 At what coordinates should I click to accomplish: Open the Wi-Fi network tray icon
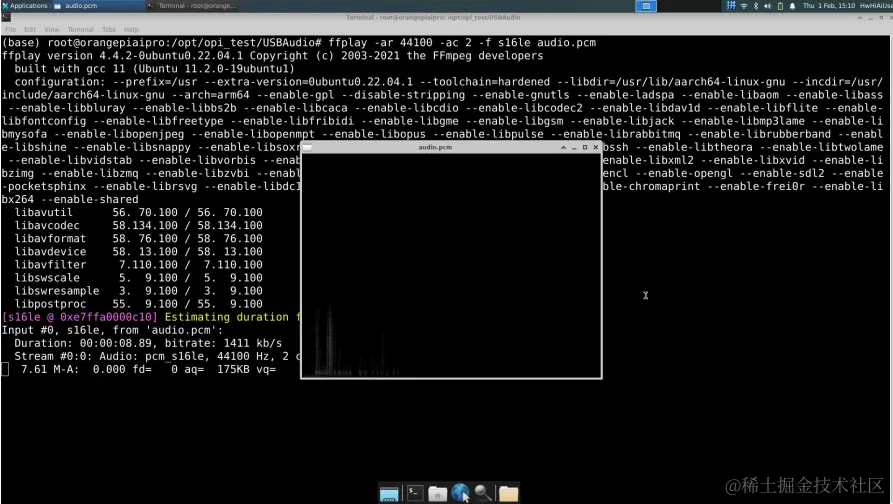pyautogui.click(x=744, y=6)
